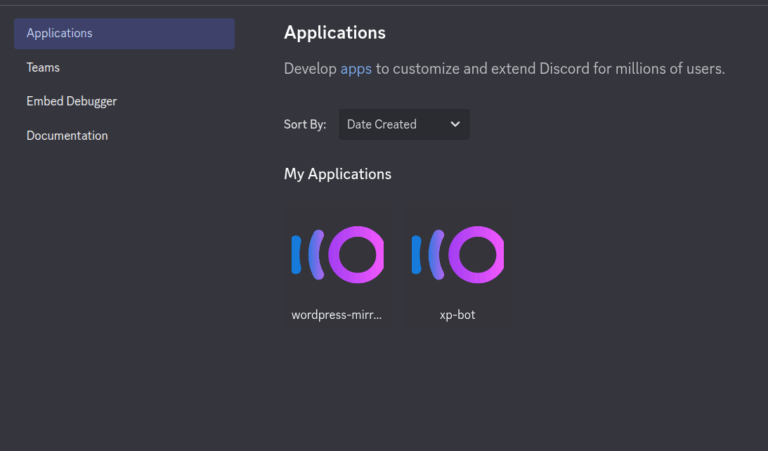The height and width of the screenshot is (451, 768).
Task: Select the 'xp-bot' app name label
Action: point(457,315)
